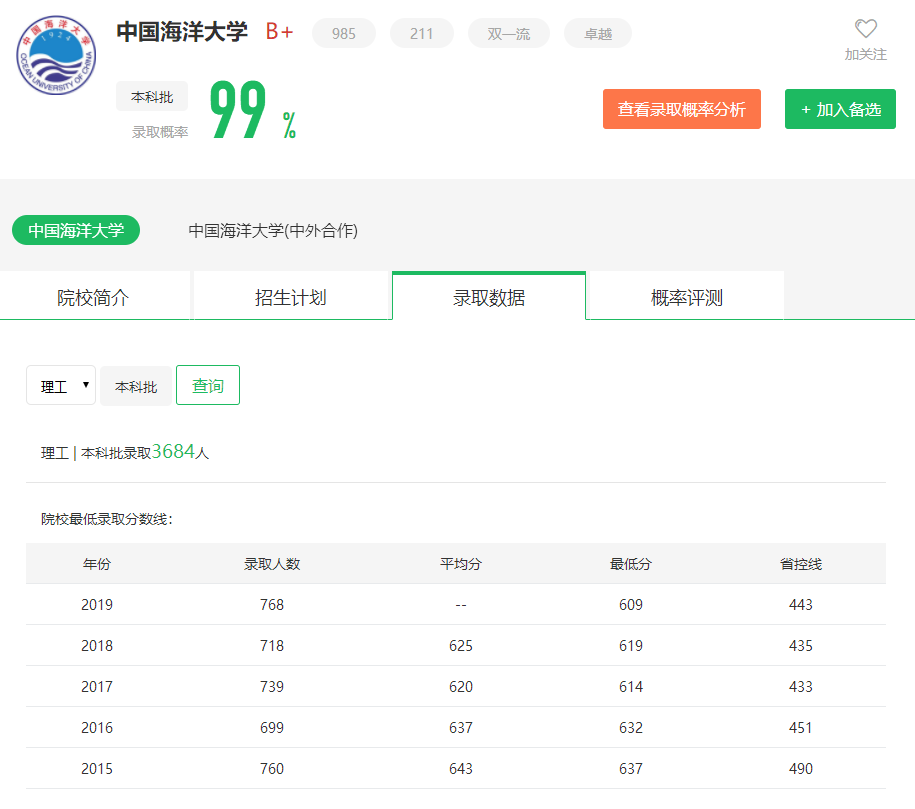Click the Ocean University of China logo

(x=56, y=55)
